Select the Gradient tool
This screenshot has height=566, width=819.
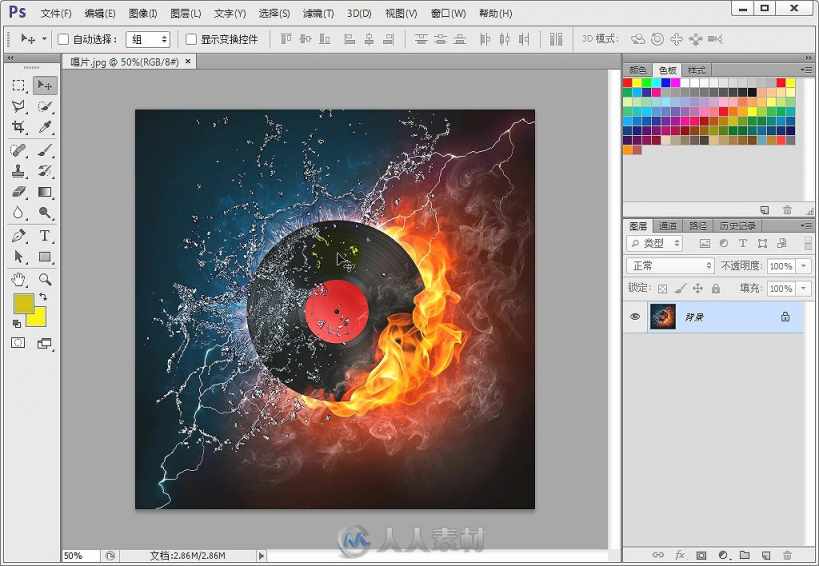[x=45, y=192]
